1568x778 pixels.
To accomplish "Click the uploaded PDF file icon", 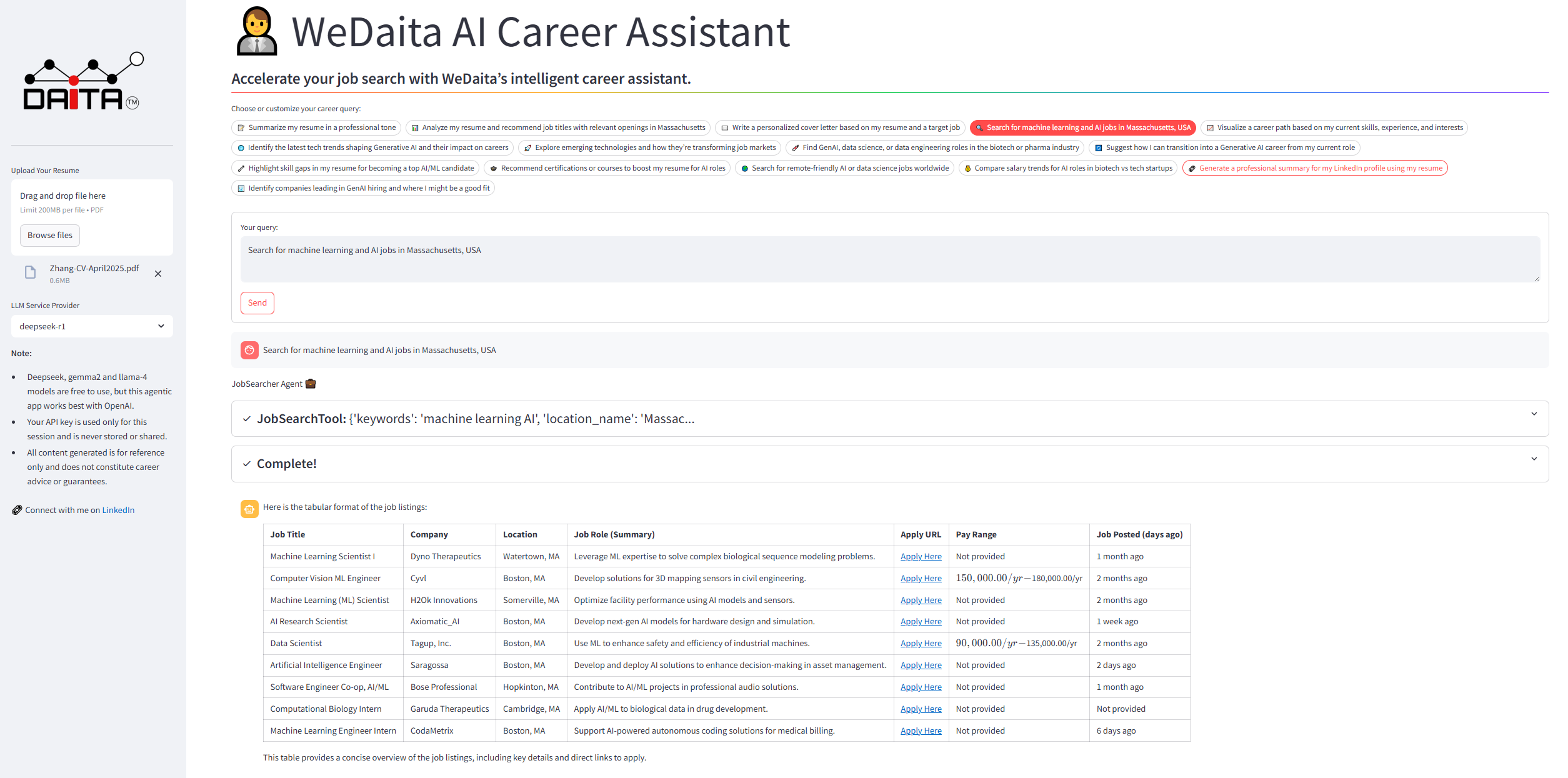I will tap(30, 272).
